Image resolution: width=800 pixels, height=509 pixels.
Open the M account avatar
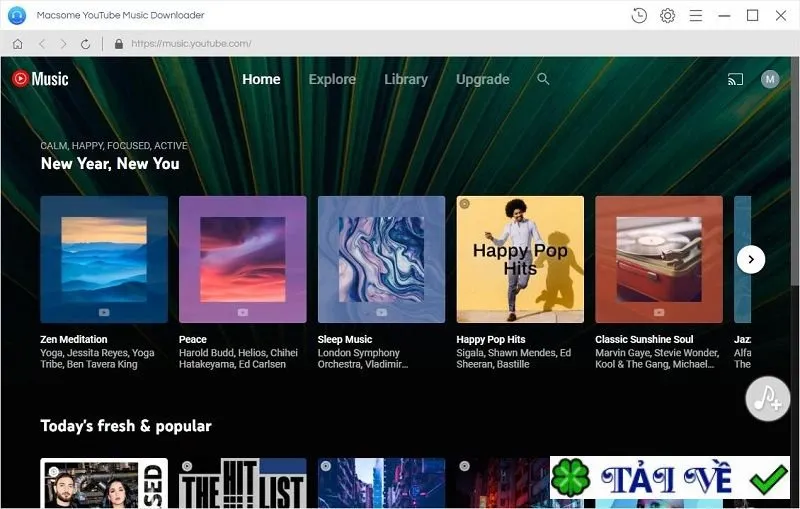point(770,79)
